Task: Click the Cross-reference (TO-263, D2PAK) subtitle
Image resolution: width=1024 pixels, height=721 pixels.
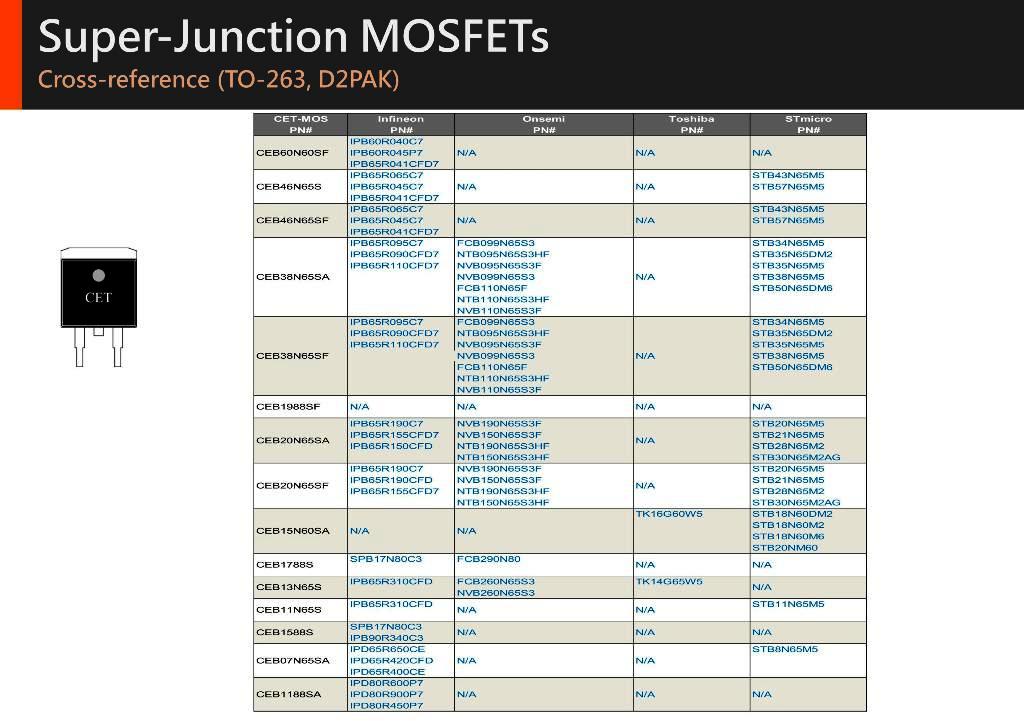Action: pos(219,80)
